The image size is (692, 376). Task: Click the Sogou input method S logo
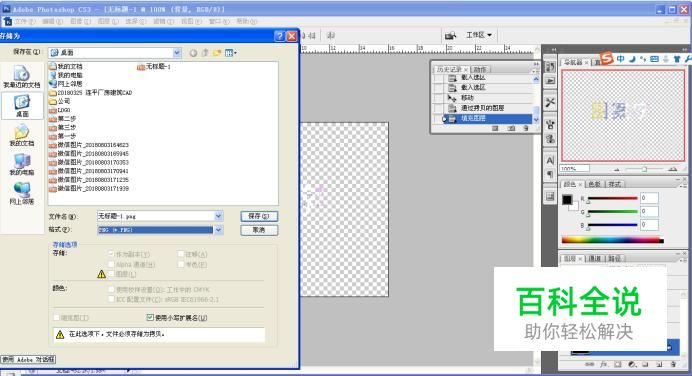point(607,58)
